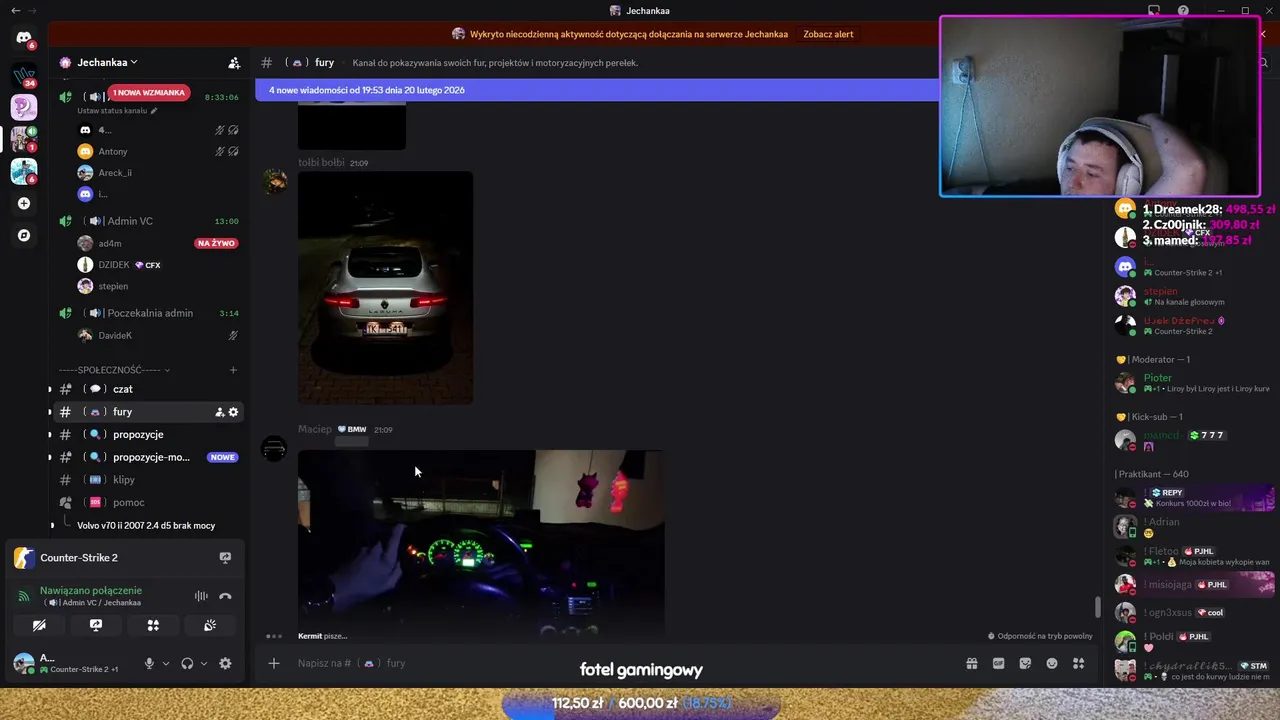
Task: Open thread 'Volvo v70 ii 2007 2.4 d5 brak mocy'
Action: (x=146, y=525)
